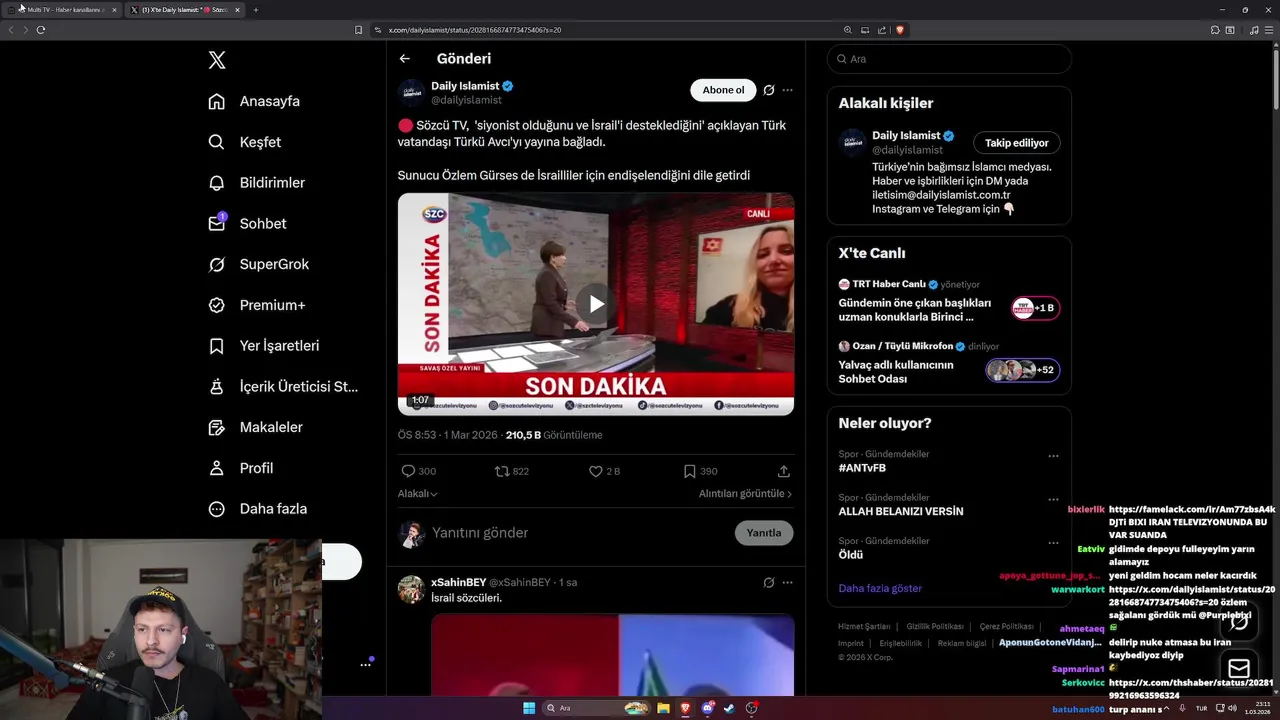Click the floating messages envelope icon
Viewport: 1280px width, 720px height.
click(1239, 669)
